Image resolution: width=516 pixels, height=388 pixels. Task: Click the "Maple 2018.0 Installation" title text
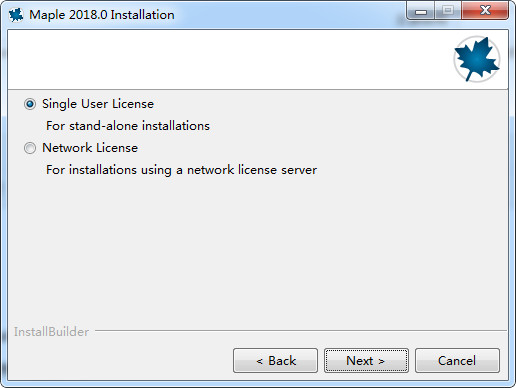coord(102,15)
